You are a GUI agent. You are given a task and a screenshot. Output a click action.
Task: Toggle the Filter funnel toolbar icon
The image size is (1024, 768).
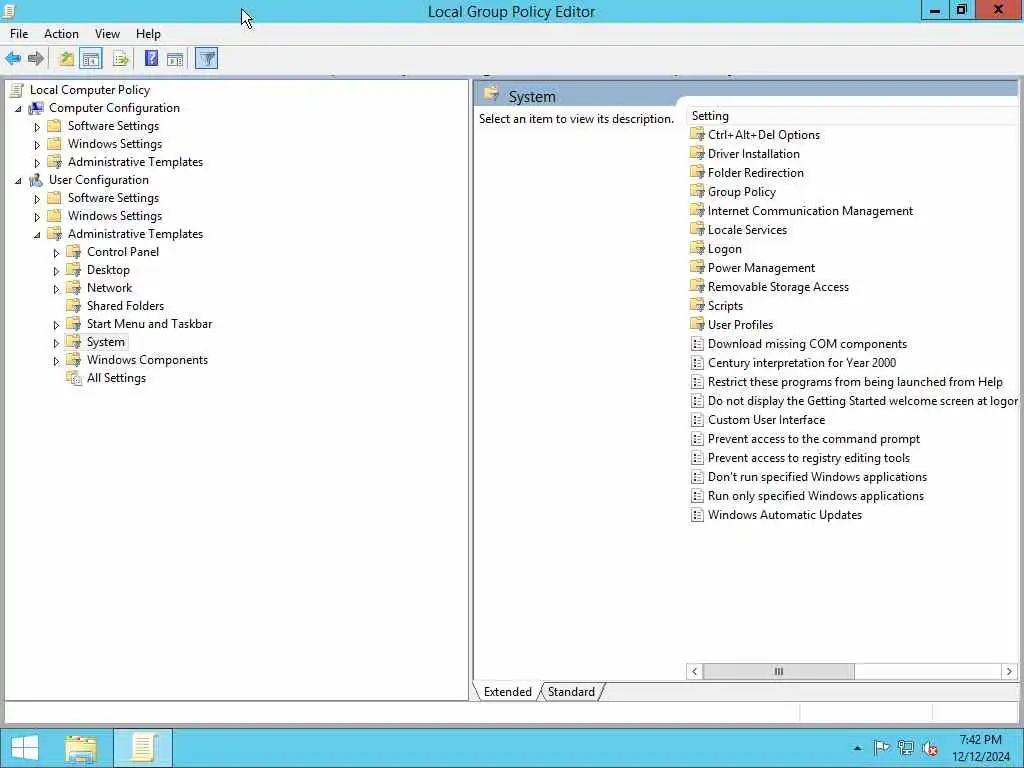click(x=206, y=59)
